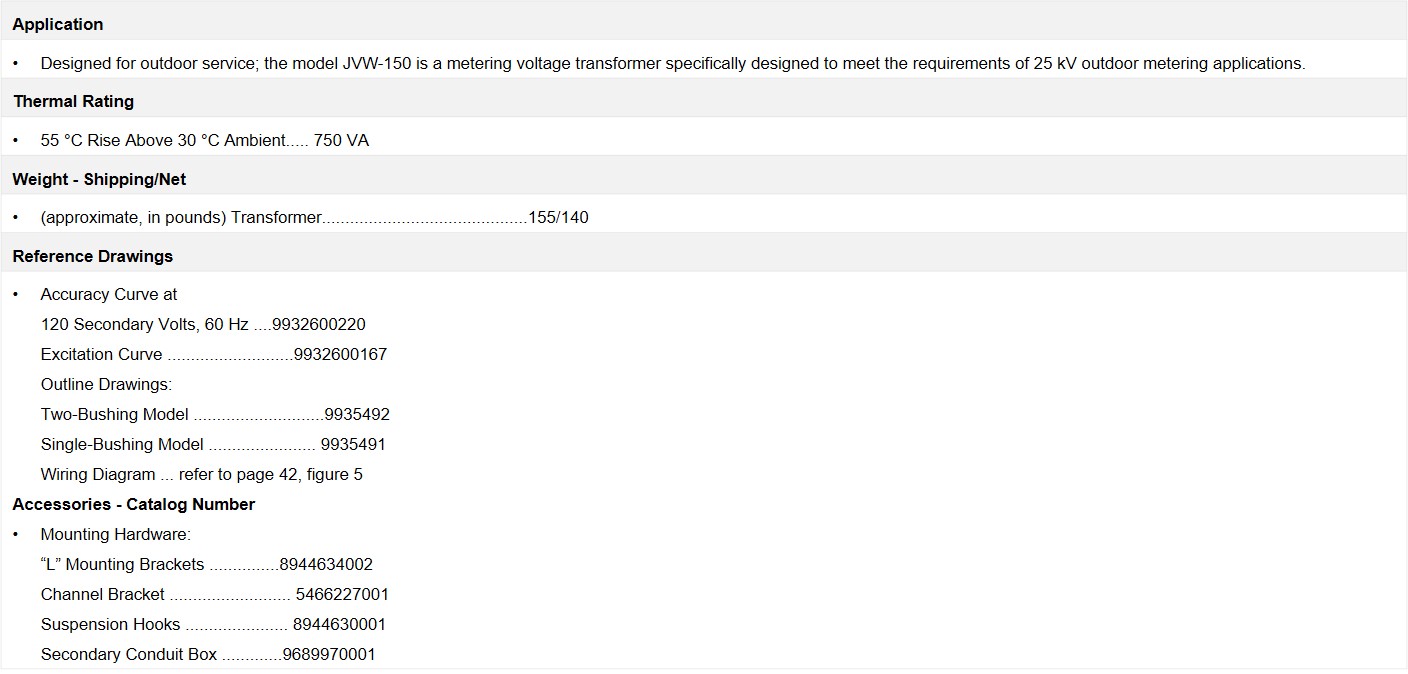The width and height of the screenshot is (1408, 674).
Task: Select excitation curve number 9932600167
Action: (340, 354)
